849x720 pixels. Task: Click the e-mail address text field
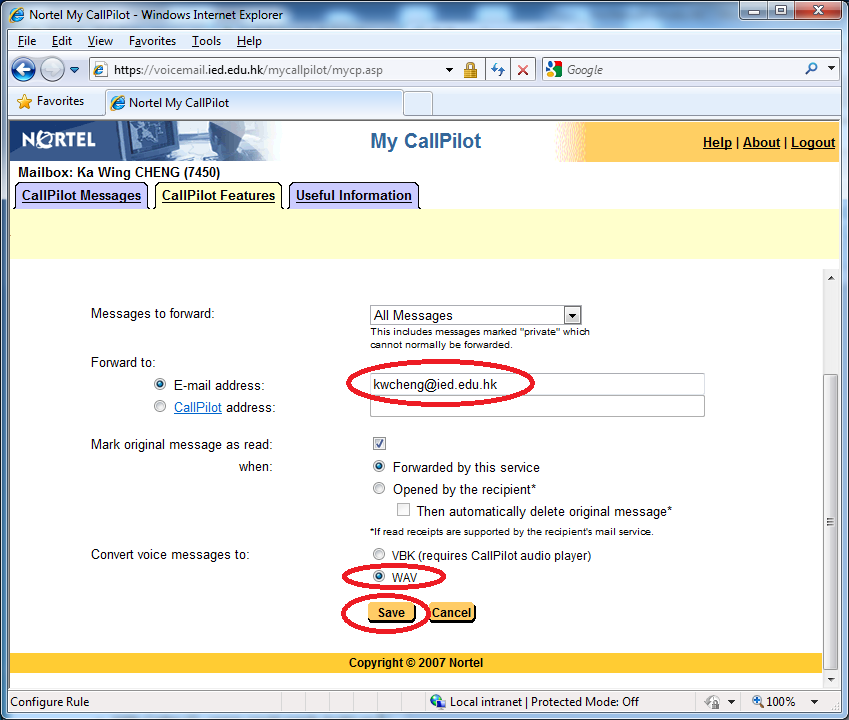click(537, 384)
